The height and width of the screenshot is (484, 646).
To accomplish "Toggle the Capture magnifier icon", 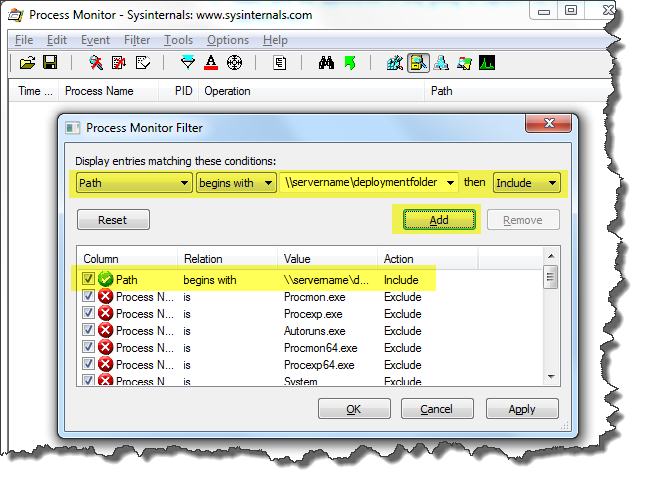I will coord(96,63).
